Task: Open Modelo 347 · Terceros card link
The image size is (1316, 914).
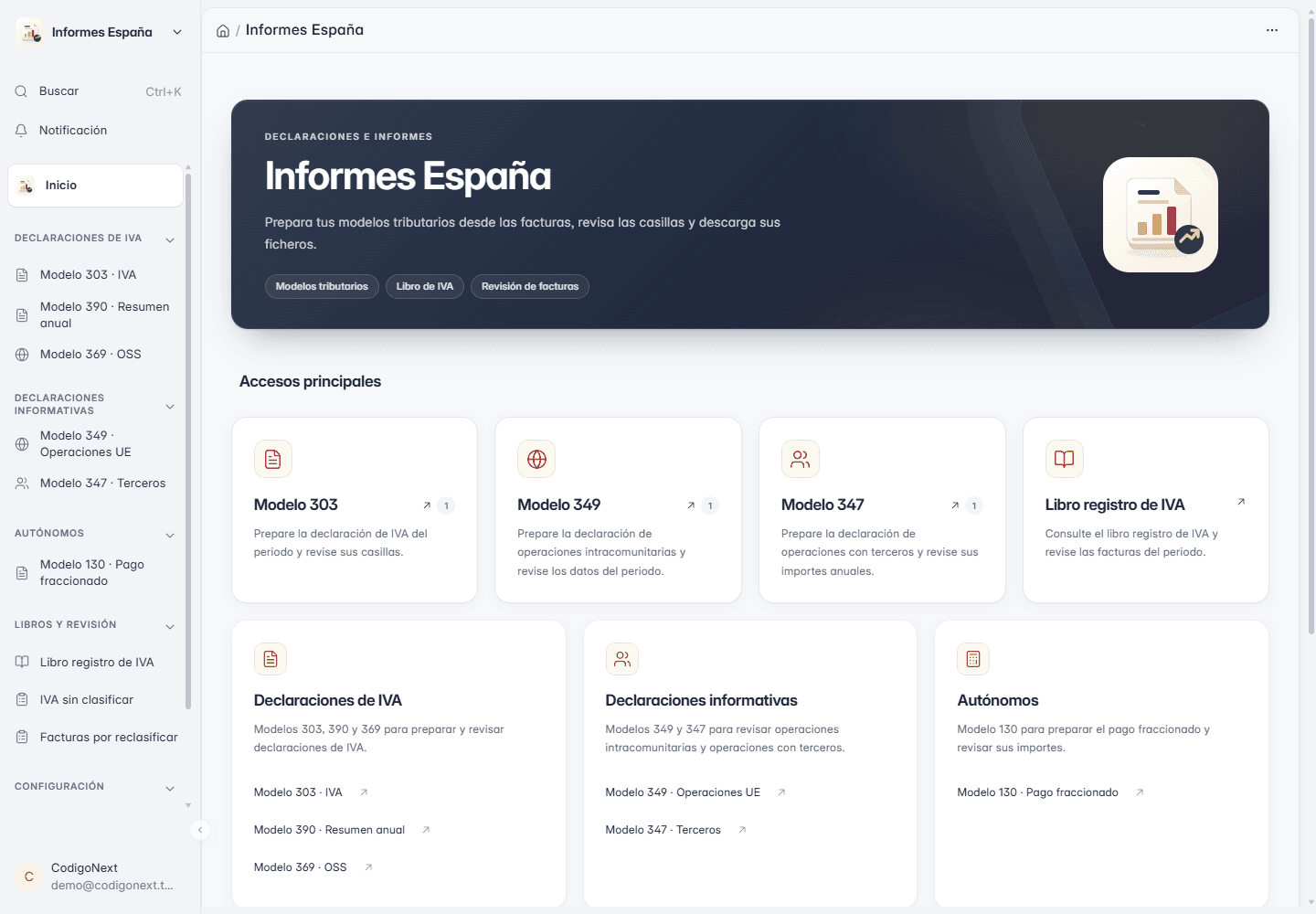Action: (x=663, y=830)
